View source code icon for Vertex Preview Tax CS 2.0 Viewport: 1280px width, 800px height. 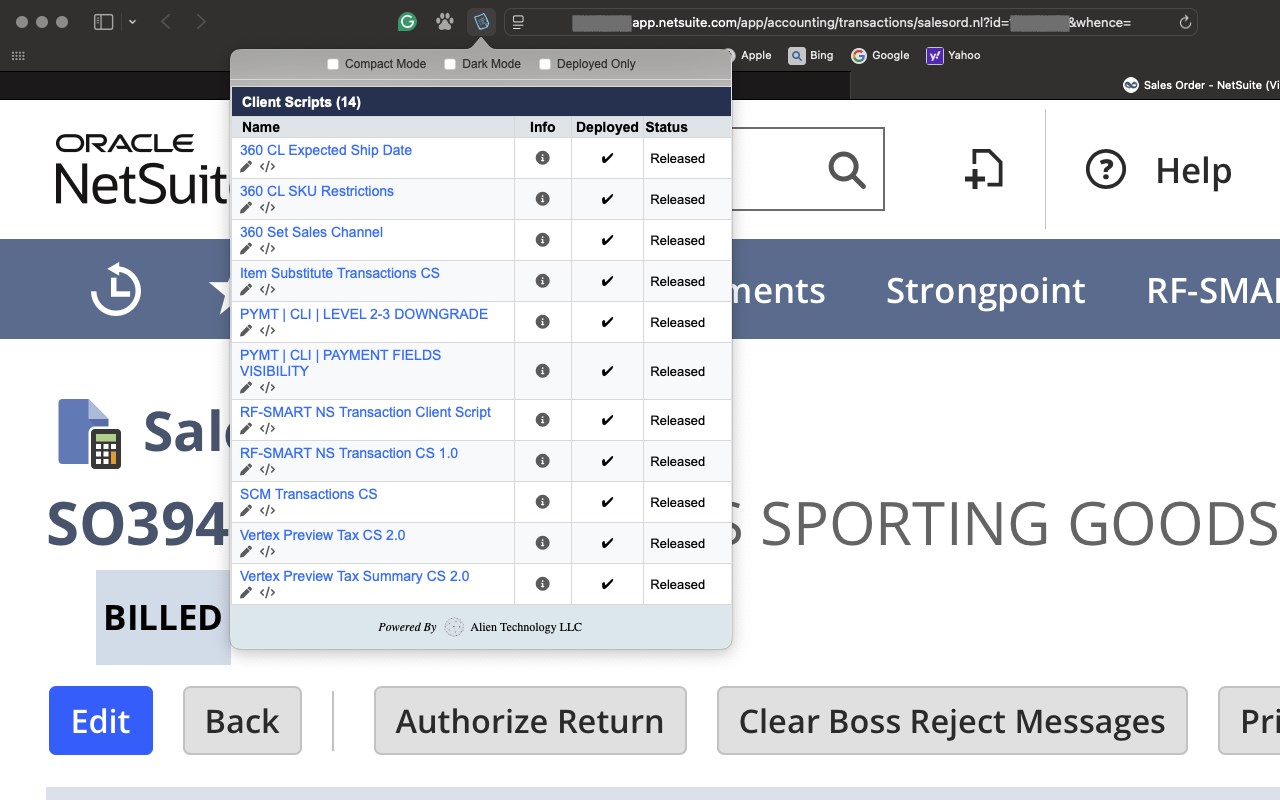click(x=267, y=552)
